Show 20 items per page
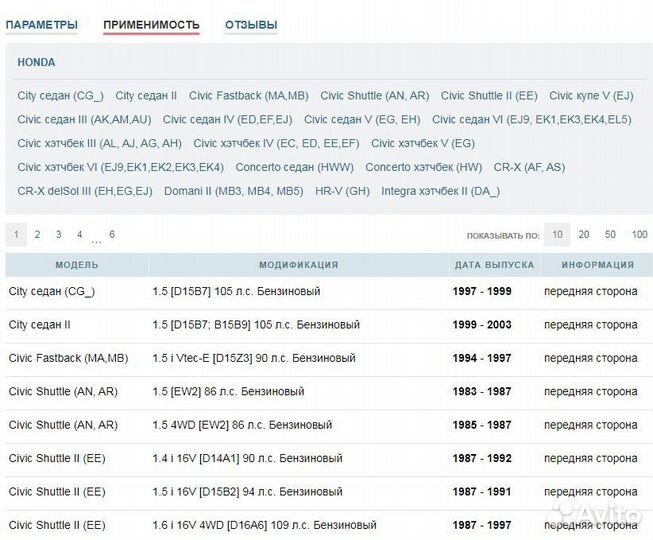The height and width of the screenshot is (540, 653). coord(583,235)
